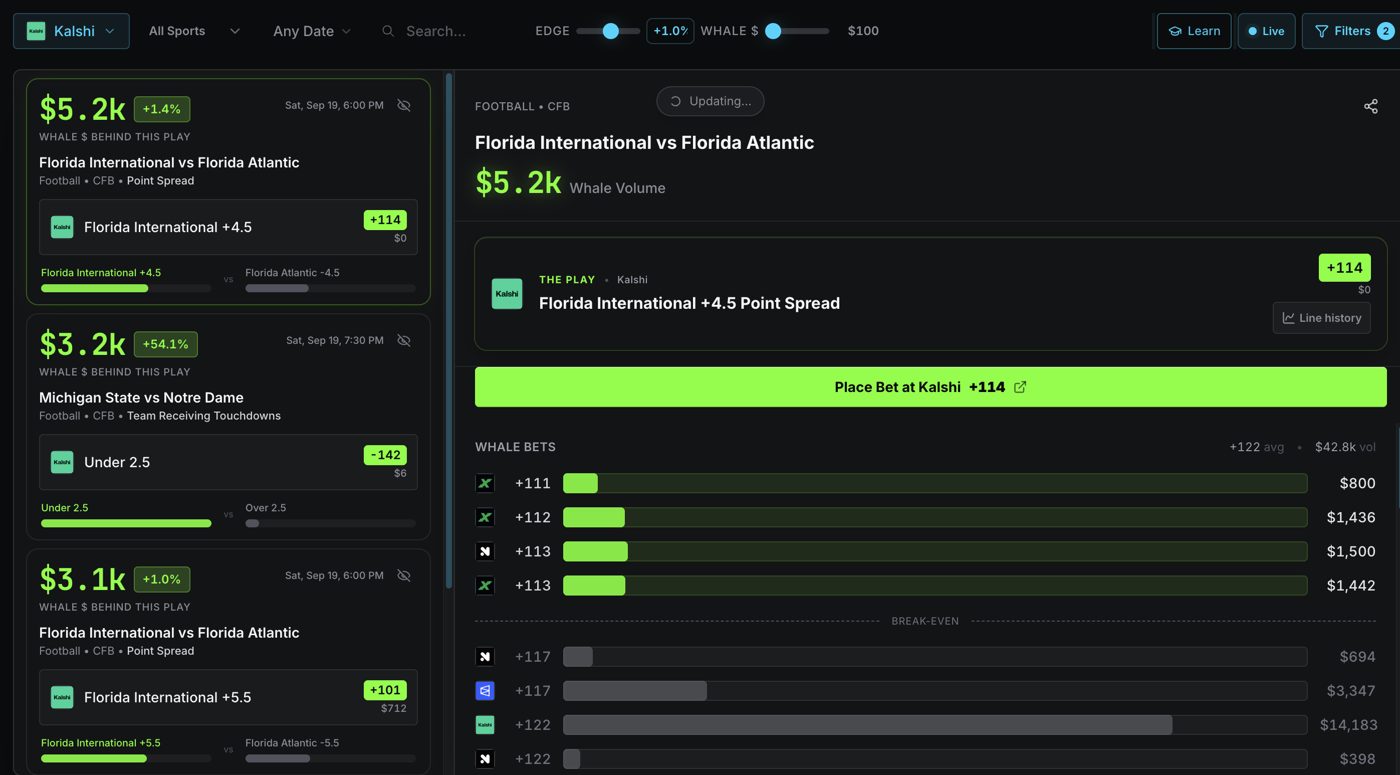Click the search magnifier icon
Viewport: 1400px width, 775px height.
tap(388, 31)
